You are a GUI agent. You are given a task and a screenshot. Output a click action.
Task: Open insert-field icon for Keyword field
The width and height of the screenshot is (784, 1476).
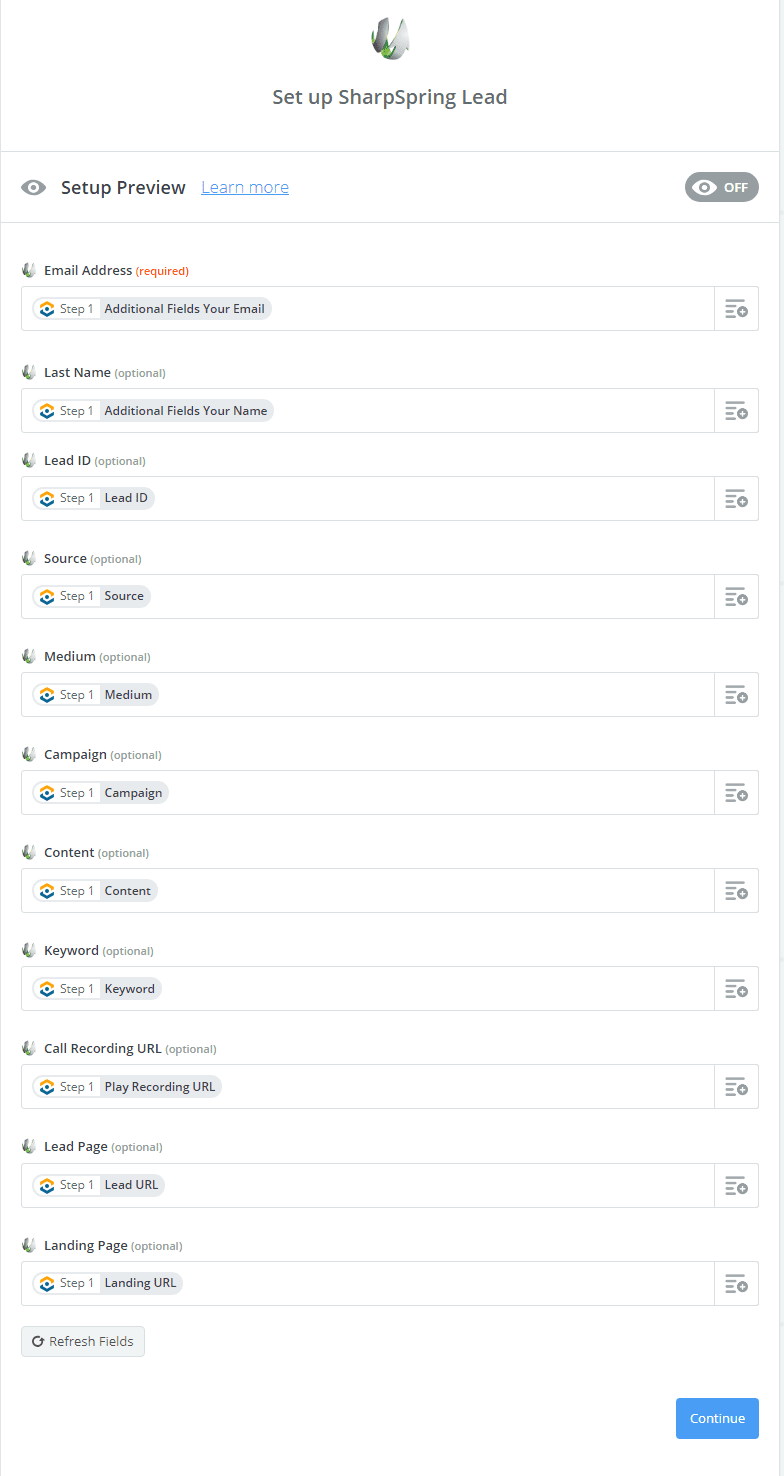736,989
